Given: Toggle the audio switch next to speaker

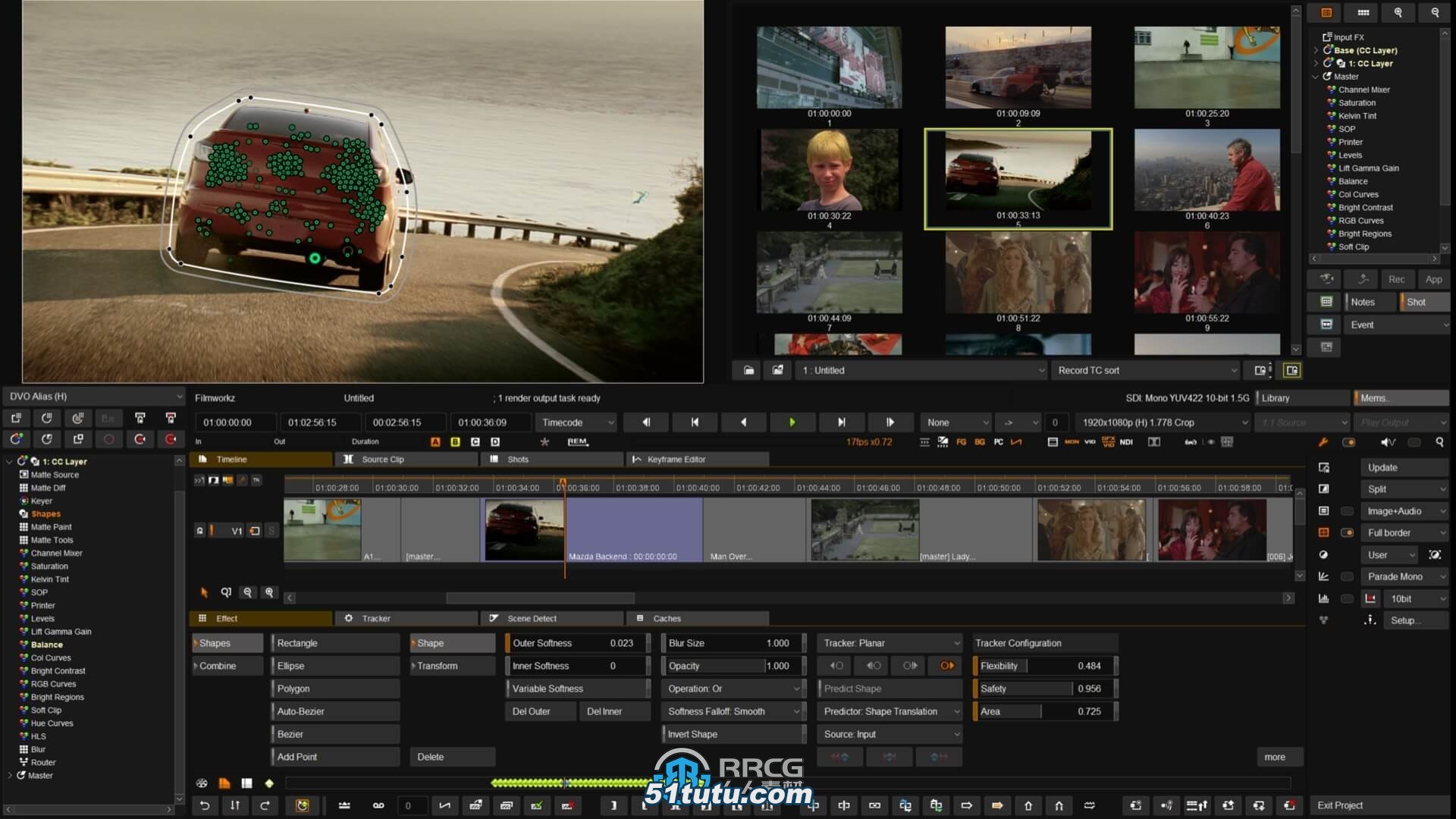Looking at the screenshot, I should click(1414, 442).
